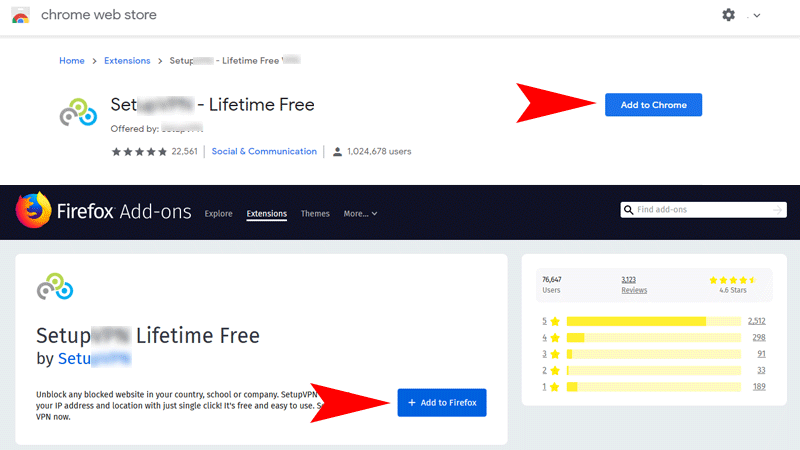Filter by 2 star rating label
The image size is (800, 450).
551,370
